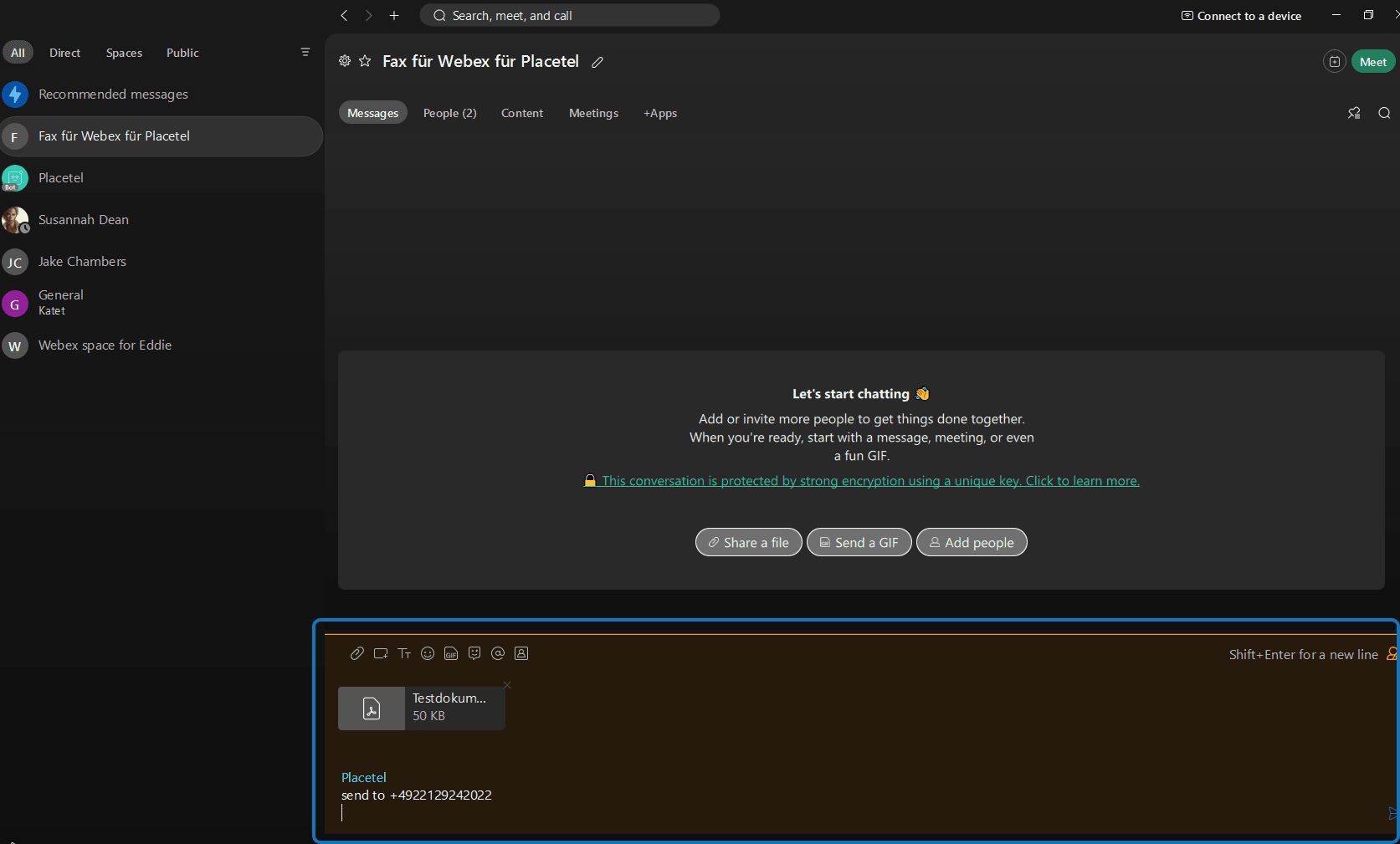Open pinned messages icon
Image resolution: width=1400 pixels, height=844 pixels.
pyautogui.click(x=1354, y=113)
